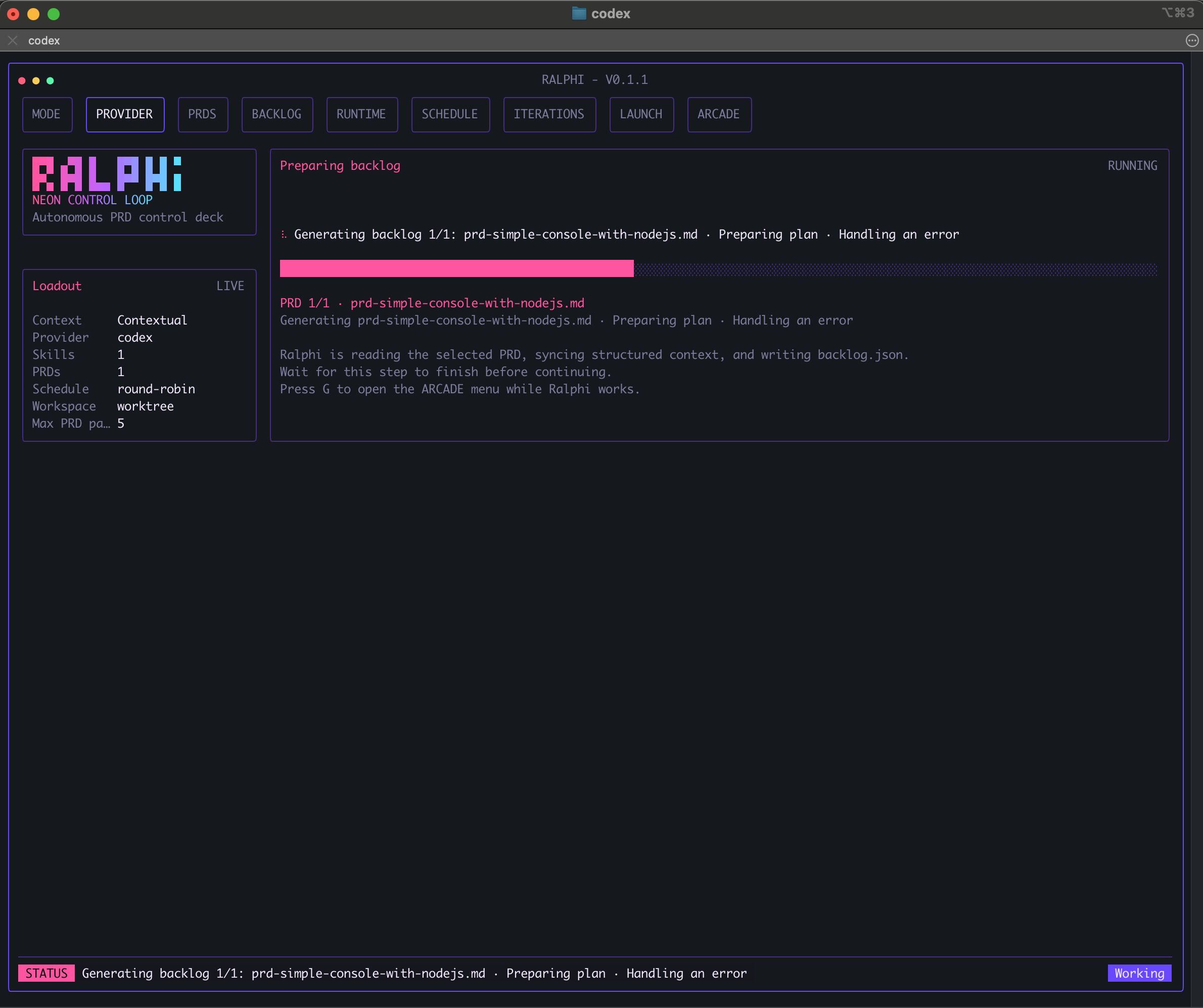Image resolution: width=1203 pixels, height=1008 pixels.
Task: Expand the ITERATIONS panel
Action: point(549,114)
